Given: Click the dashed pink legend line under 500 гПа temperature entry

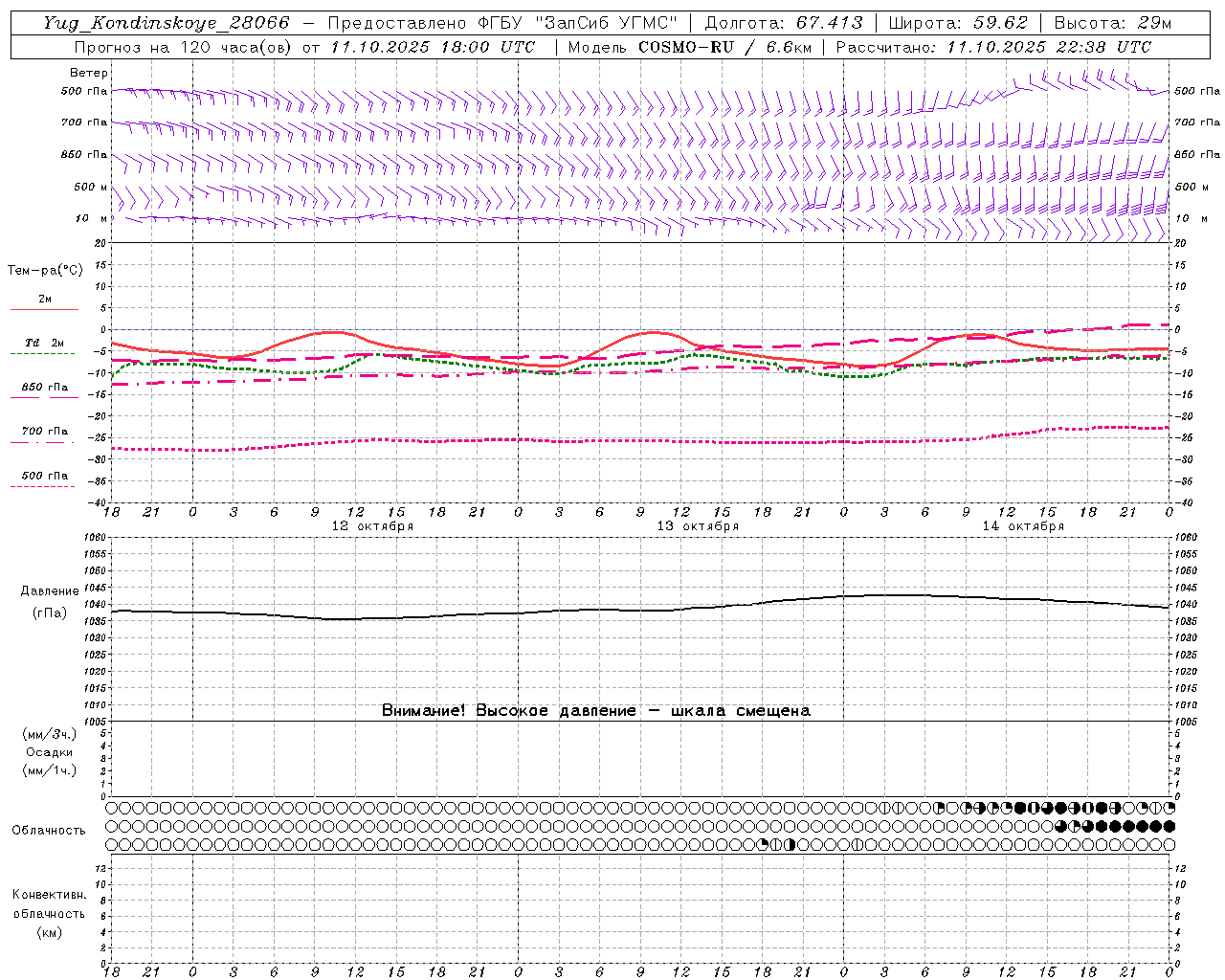Looking at the screenshot, I should [42, 486].
